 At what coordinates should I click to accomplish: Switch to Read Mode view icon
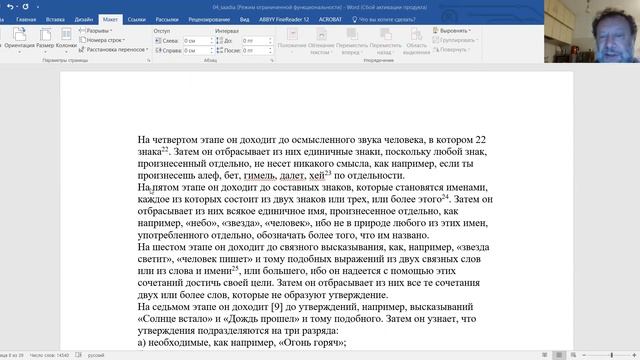point(544,356)
